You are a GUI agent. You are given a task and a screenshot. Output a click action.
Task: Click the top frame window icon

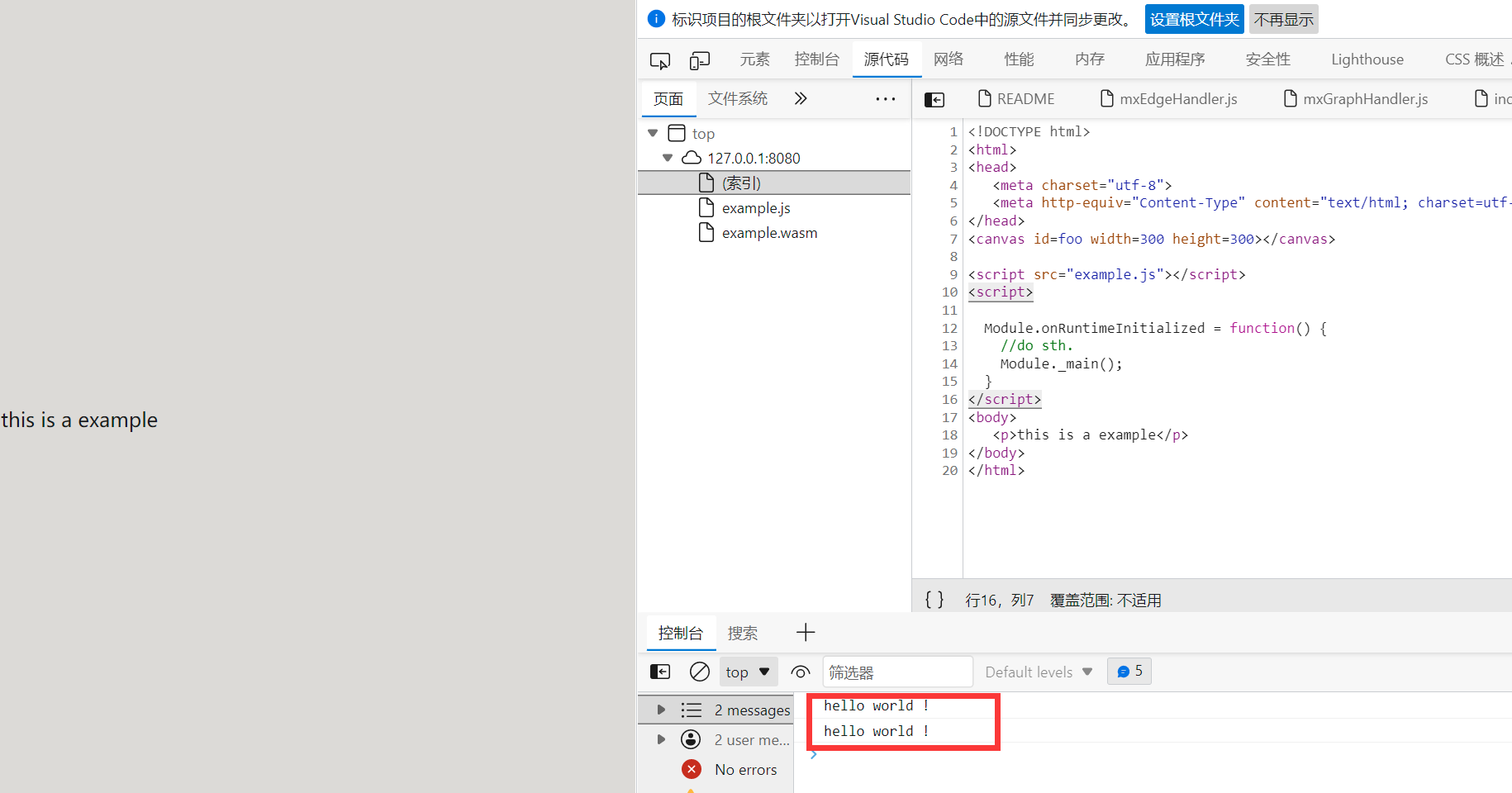tap(677, 133)
